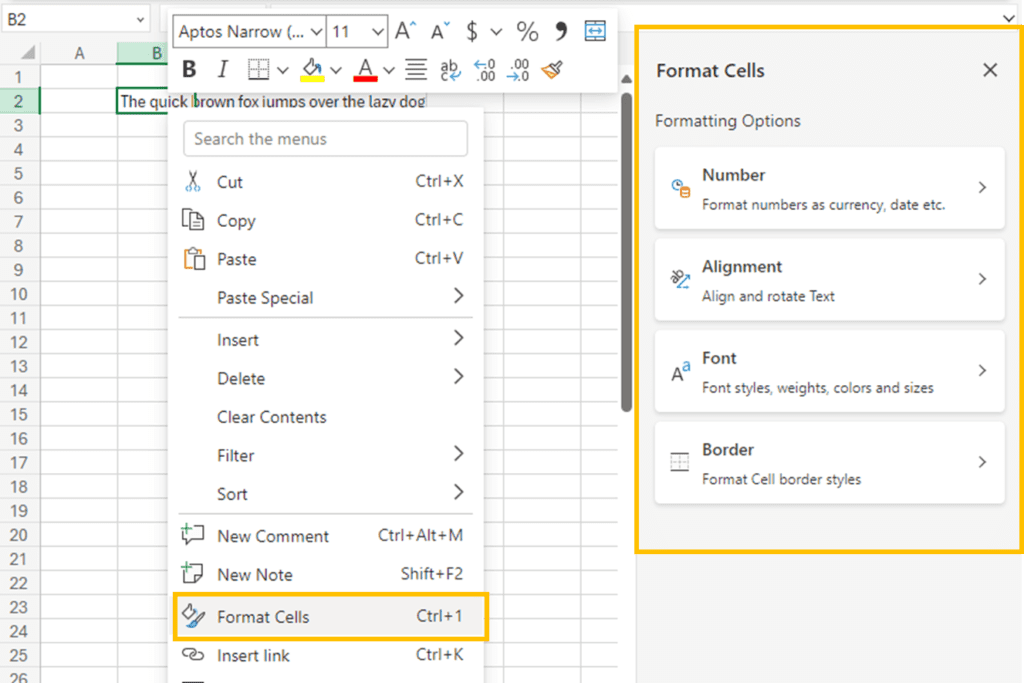
Task: Open the font name dropdown
Action: [x=249, y=31]
